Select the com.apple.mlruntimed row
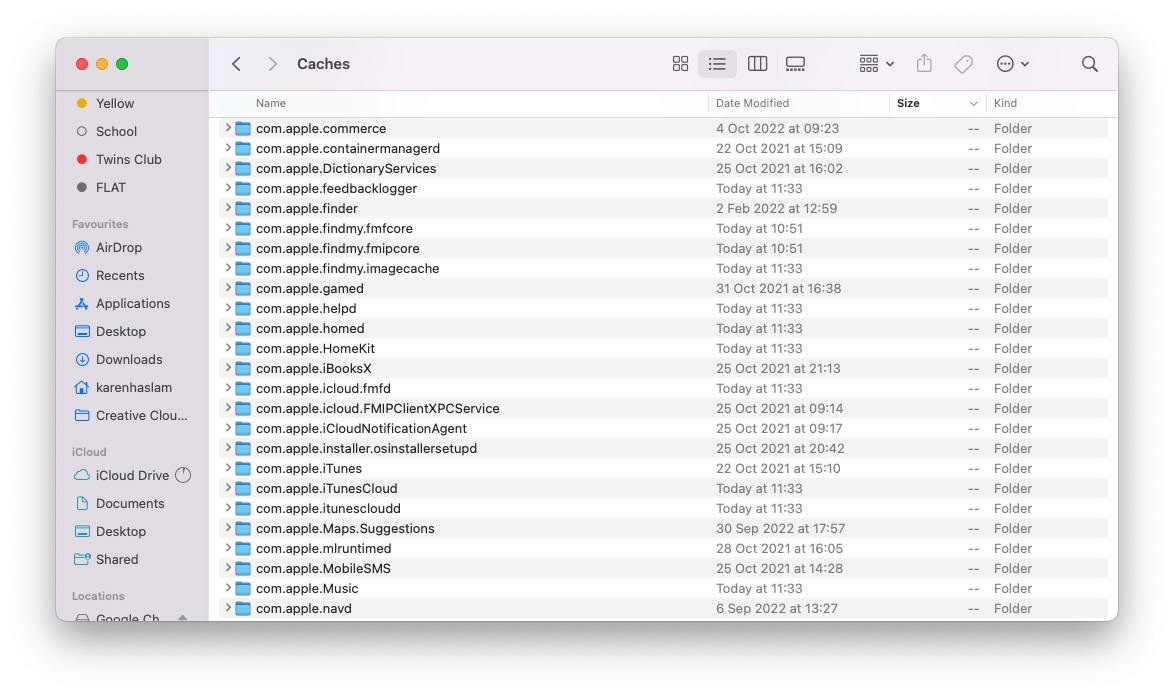Image resolution: width=1174 pixels, height=695 pixels. click(x=663, y=549)
